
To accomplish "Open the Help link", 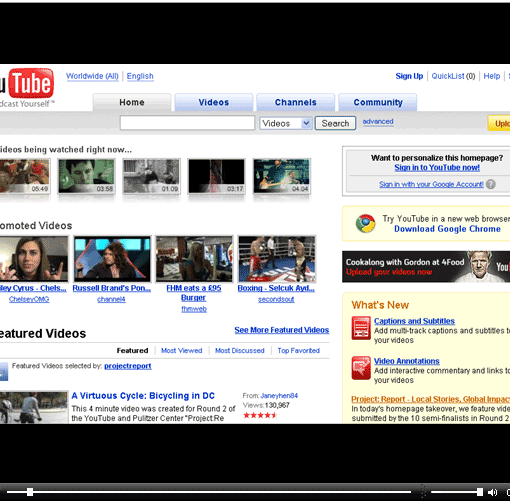I will 492,76.
